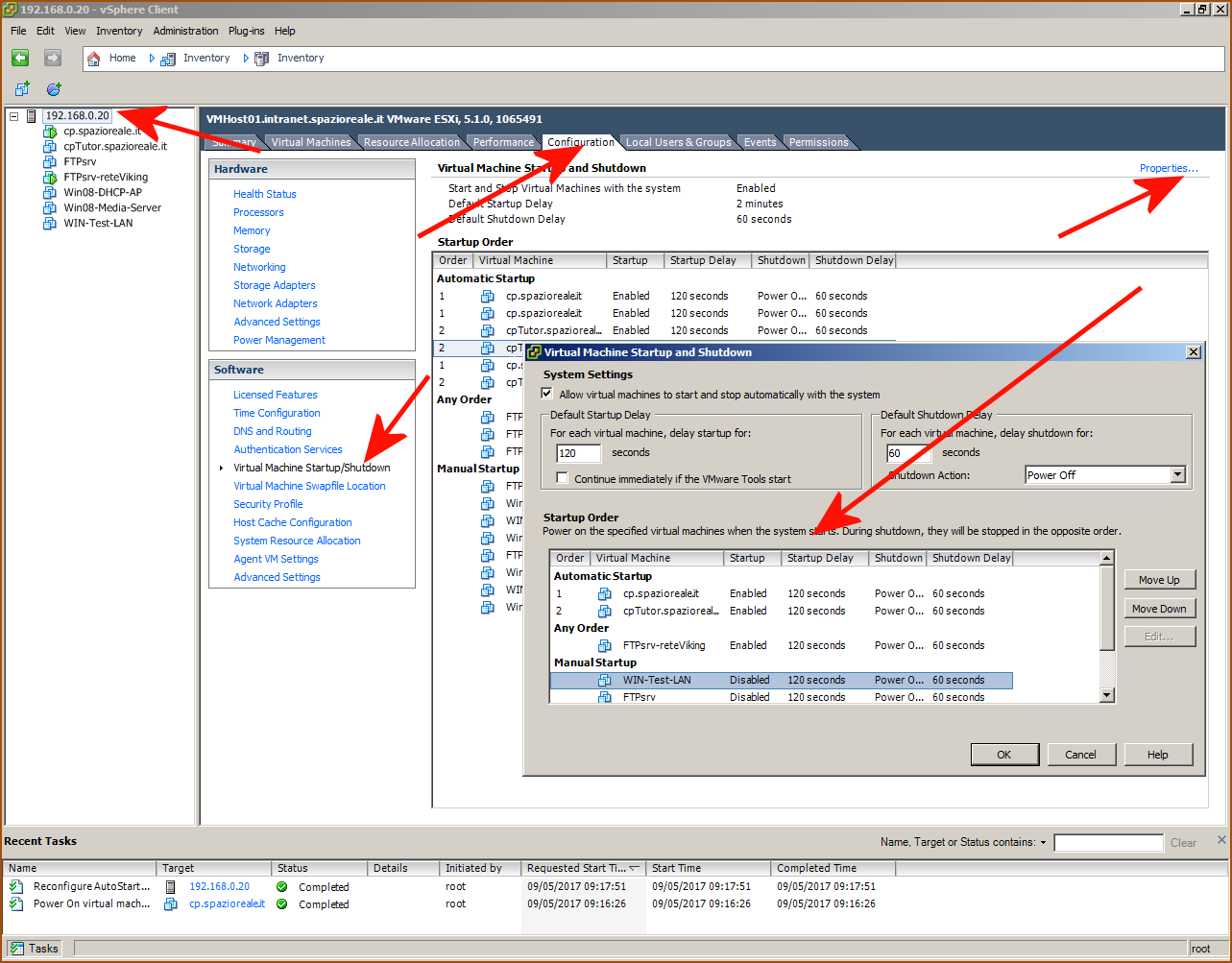This screenshot has height=963, width=1232.
Task: Click the WIN-Test-LAN VM icon in the dialog list
Action: coord(605,681)
